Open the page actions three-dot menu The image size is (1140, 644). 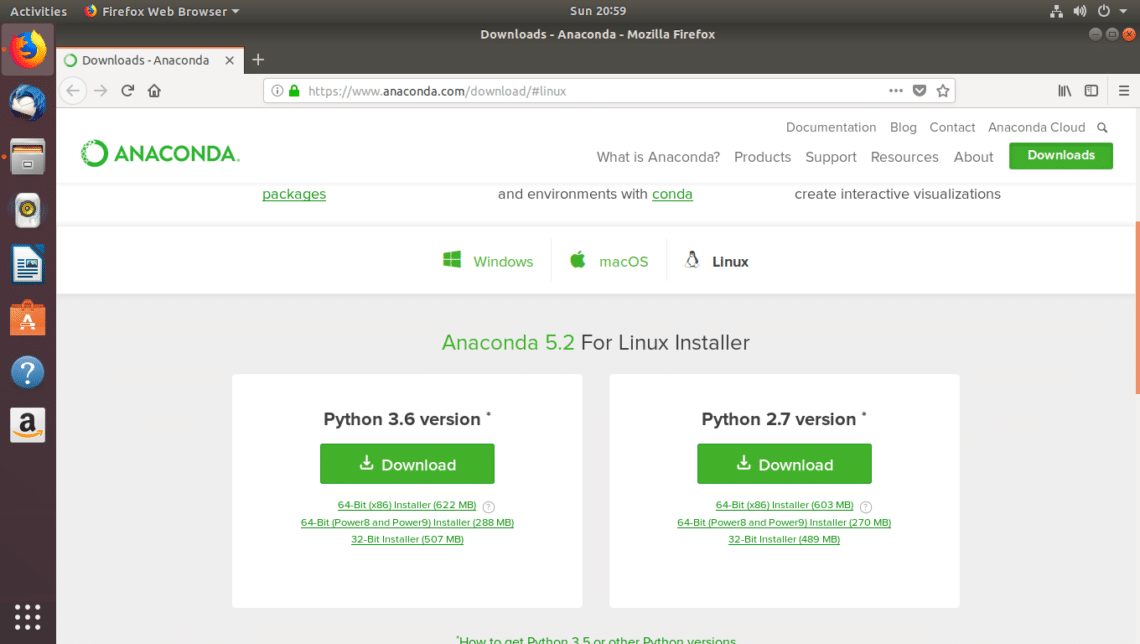coord(896,91)
